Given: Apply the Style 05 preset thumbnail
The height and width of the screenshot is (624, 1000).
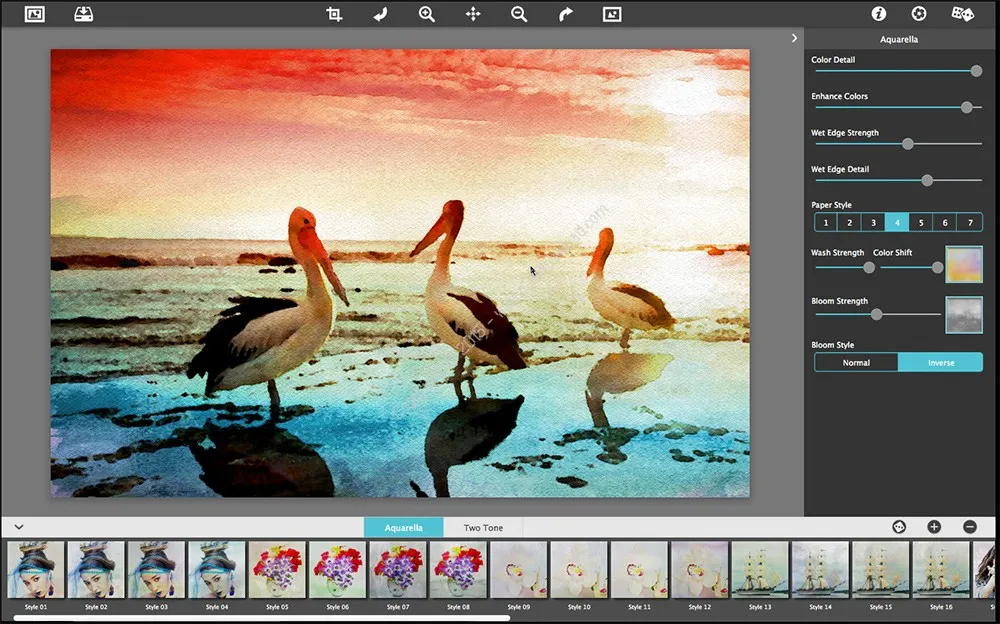Looking at the screenshot, I should pos(277,570).
